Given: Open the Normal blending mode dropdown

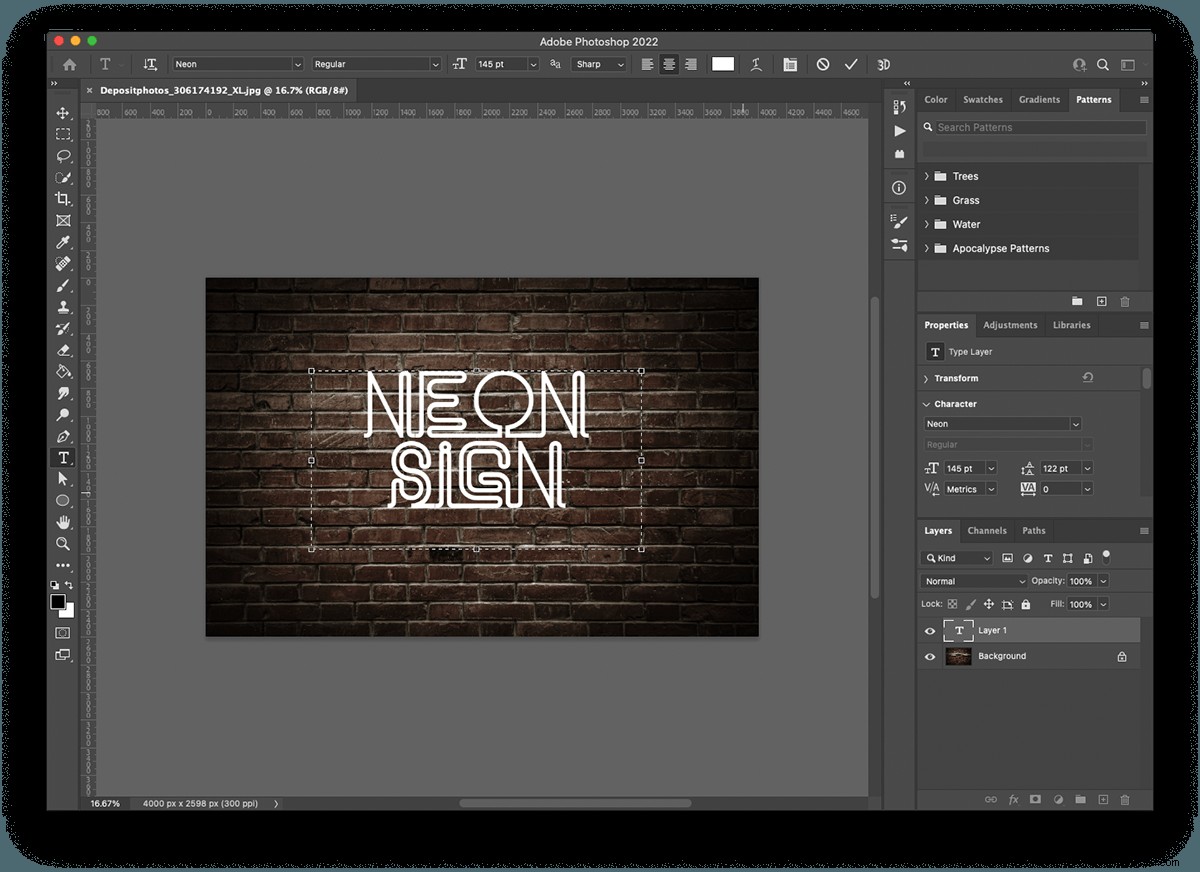Looking at the screenshot, I should 972,580.
